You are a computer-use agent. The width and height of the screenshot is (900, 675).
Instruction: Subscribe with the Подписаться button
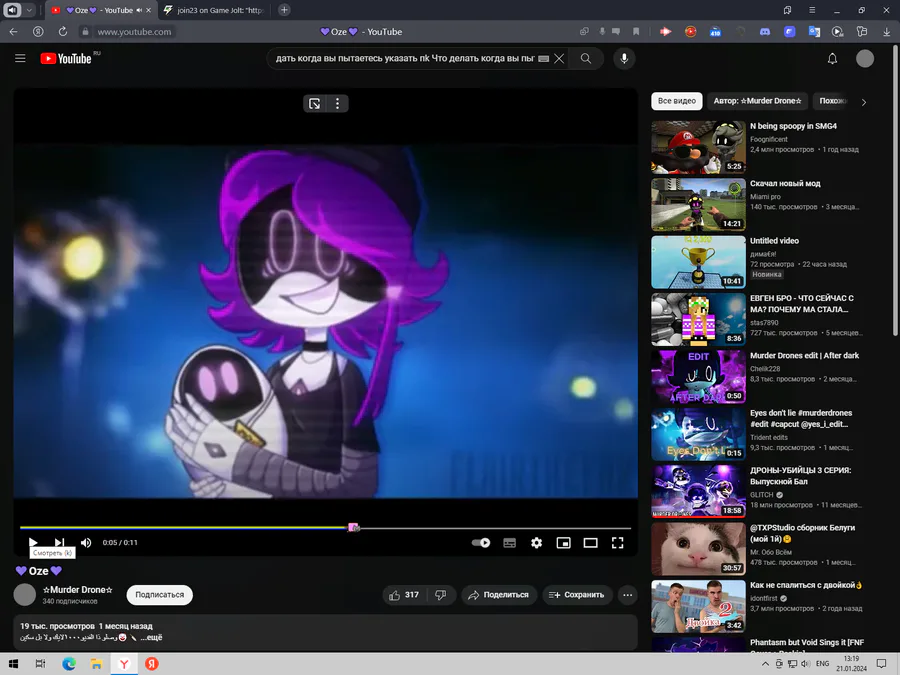160,595
